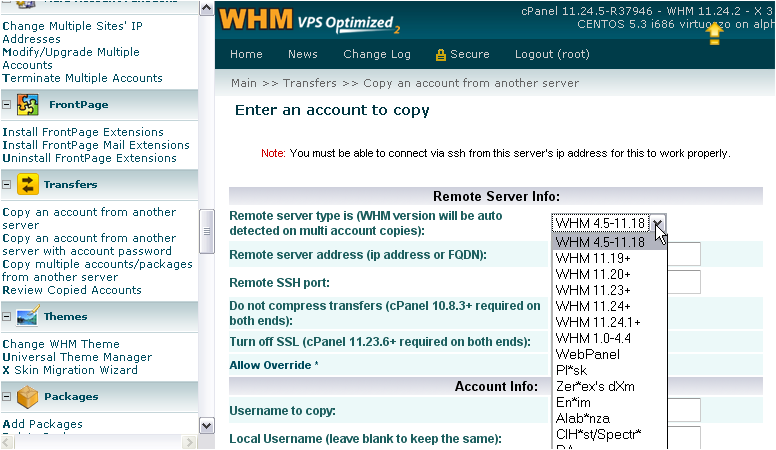
Task: Open Copy an account with account password
Action: tap(89, 245)
